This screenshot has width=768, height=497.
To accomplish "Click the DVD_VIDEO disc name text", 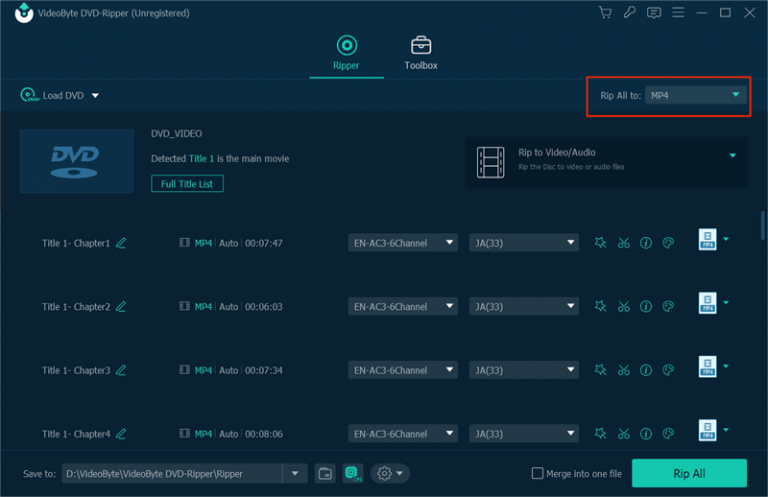I will coord(176,134).
